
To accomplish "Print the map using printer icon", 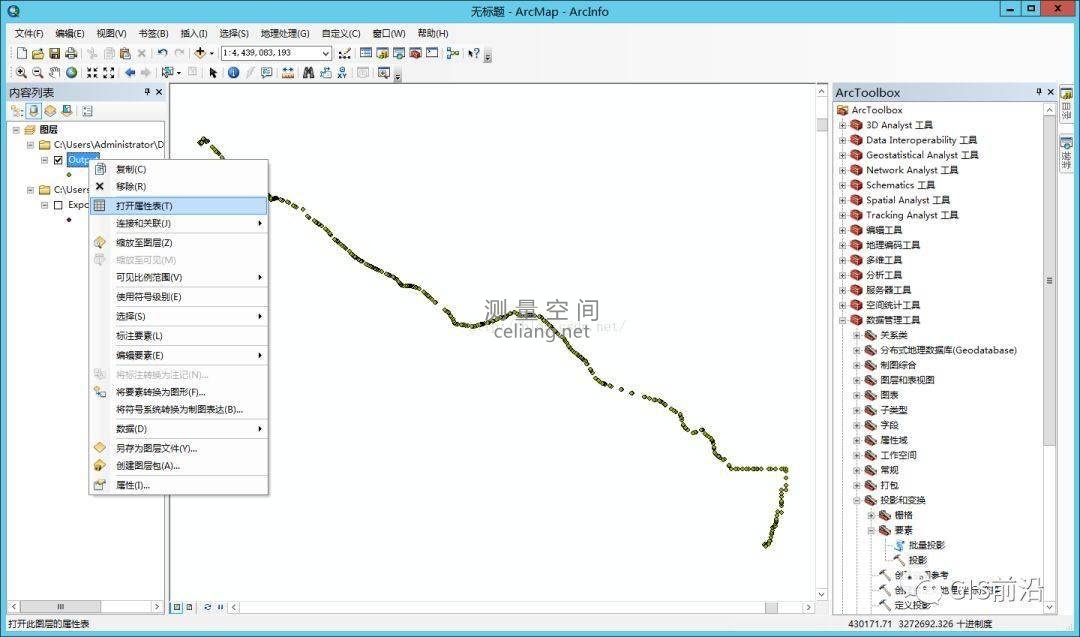I will pos(70,53).
